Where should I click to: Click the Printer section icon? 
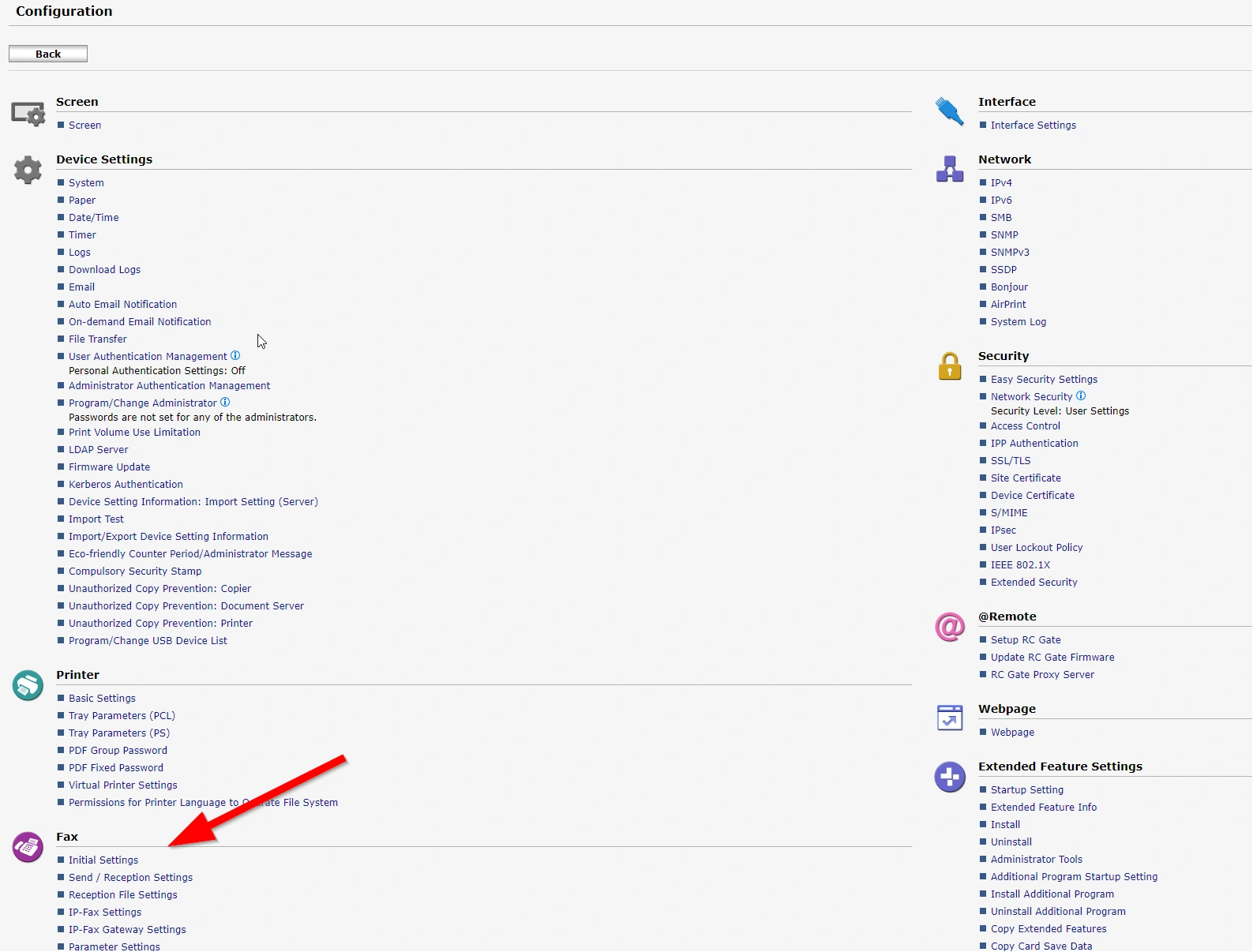coord(28,685)
